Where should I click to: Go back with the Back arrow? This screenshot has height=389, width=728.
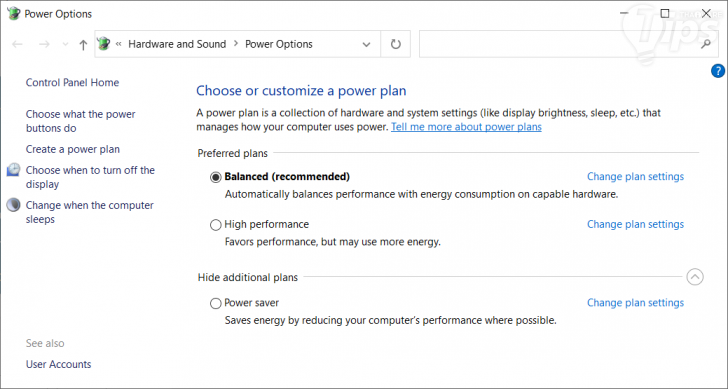click(18, 45)
